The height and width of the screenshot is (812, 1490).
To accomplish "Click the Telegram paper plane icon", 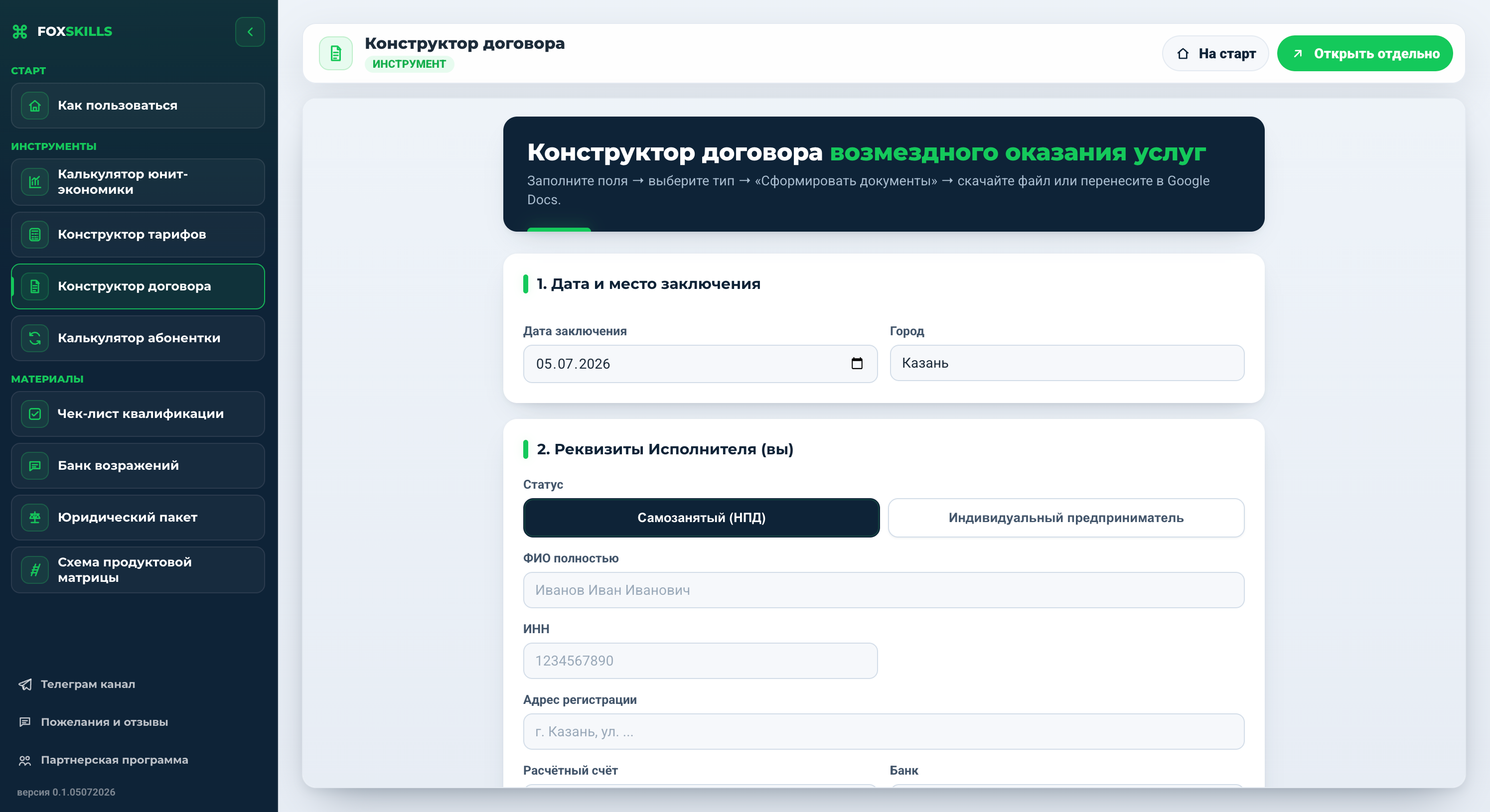I will (25, 684).
